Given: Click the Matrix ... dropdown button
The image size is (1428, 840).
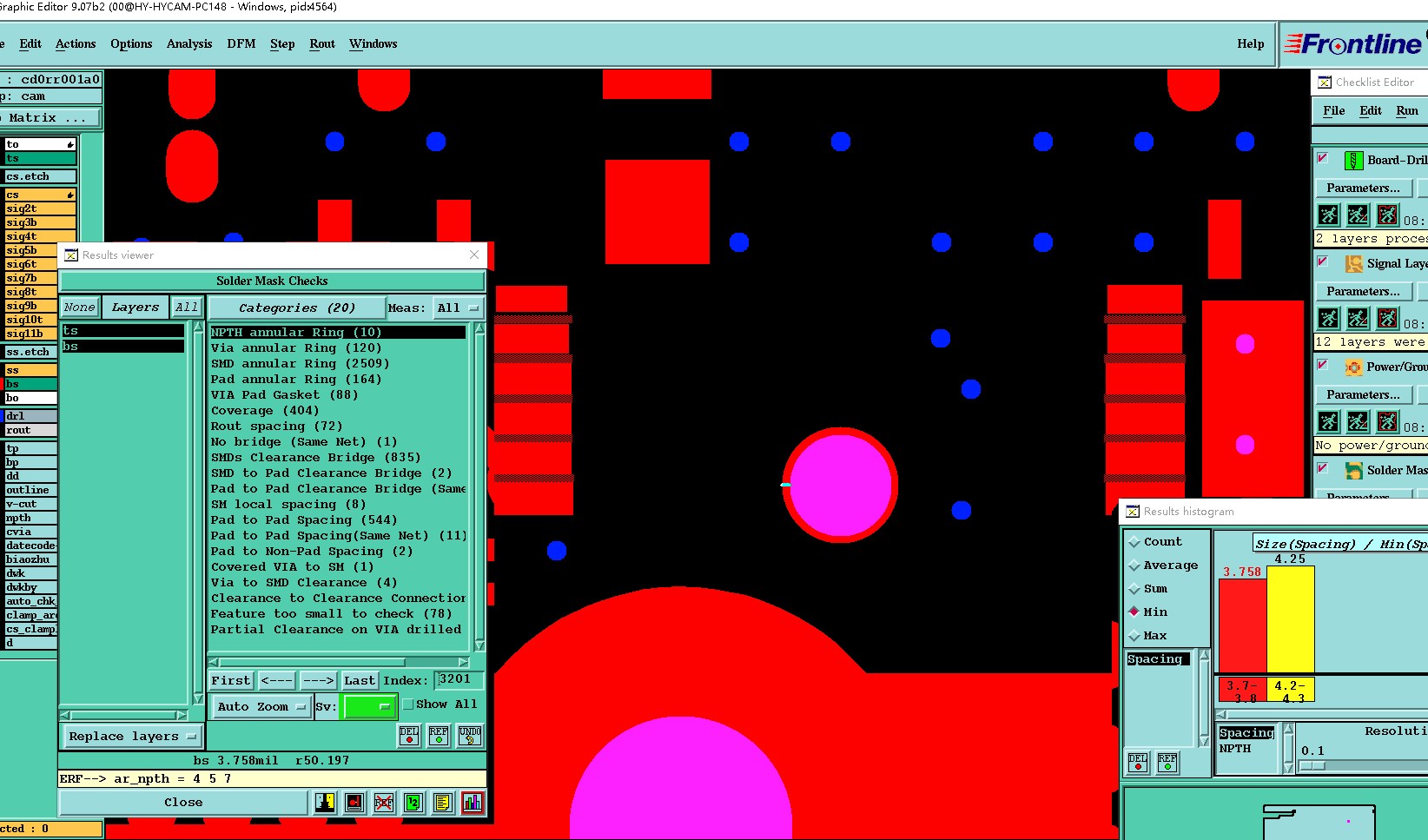Looking at the screenshot, I should click(50, 117).
